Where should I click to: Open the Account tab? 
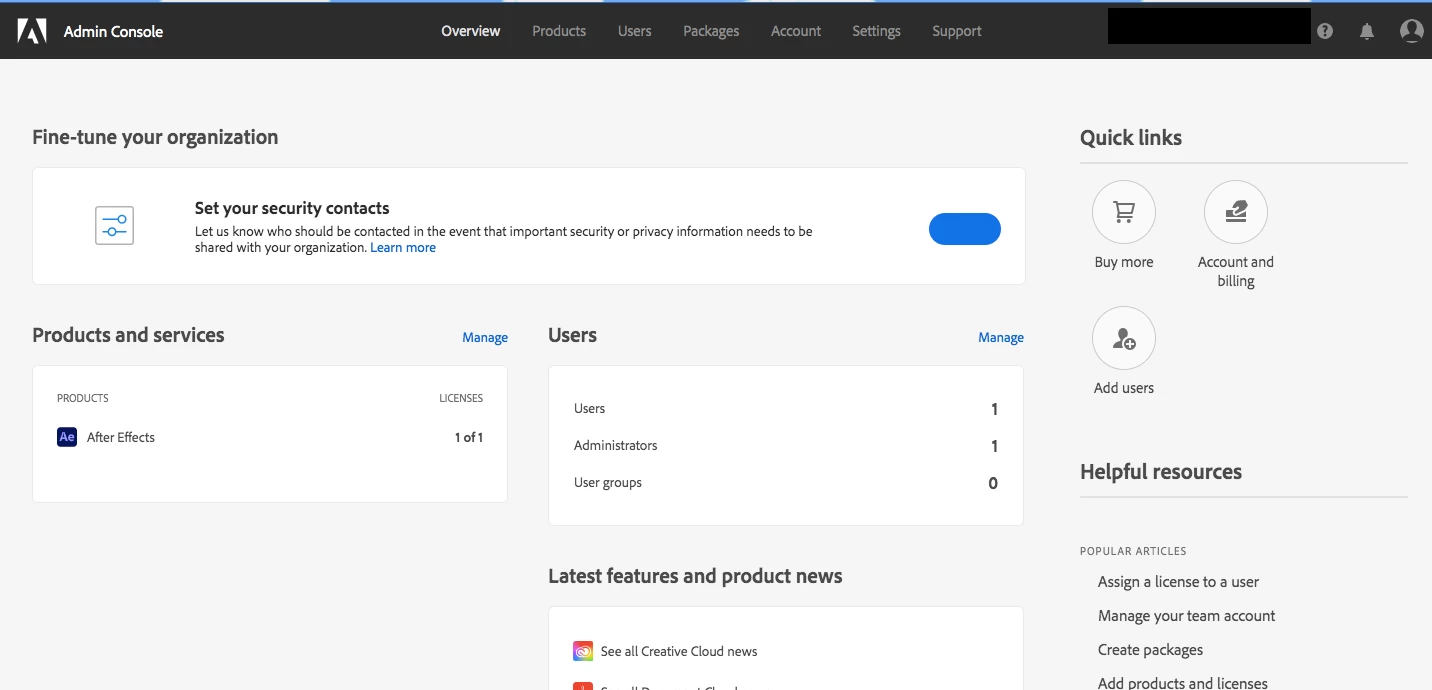pyautogui.click(x=796, y=31)
